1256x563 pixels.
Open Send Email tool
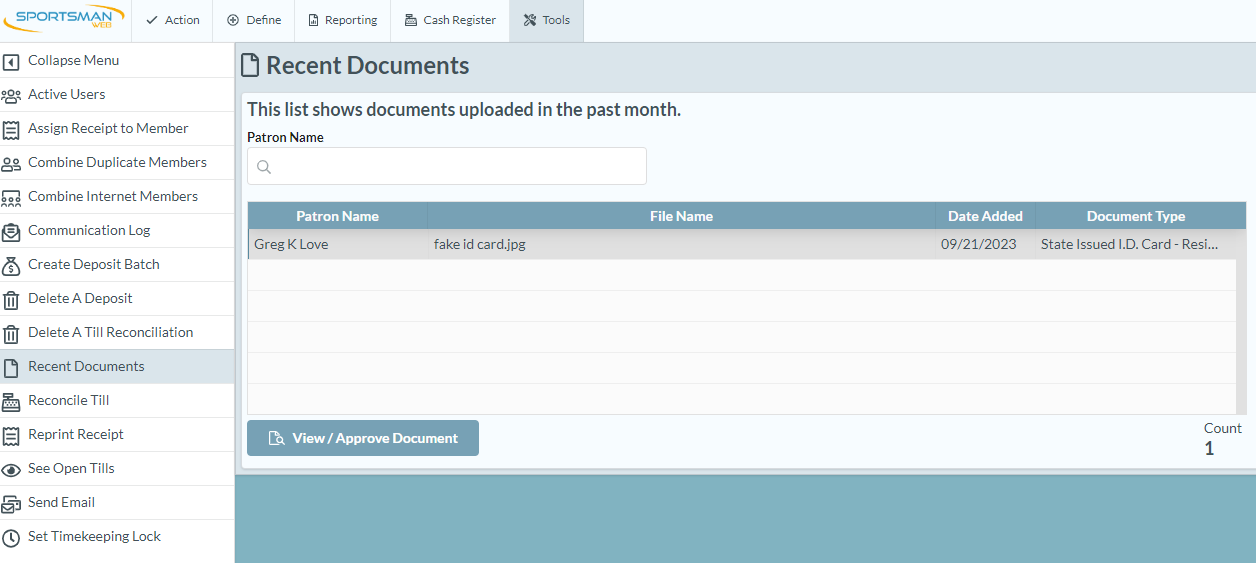click(x=117, y=503)
